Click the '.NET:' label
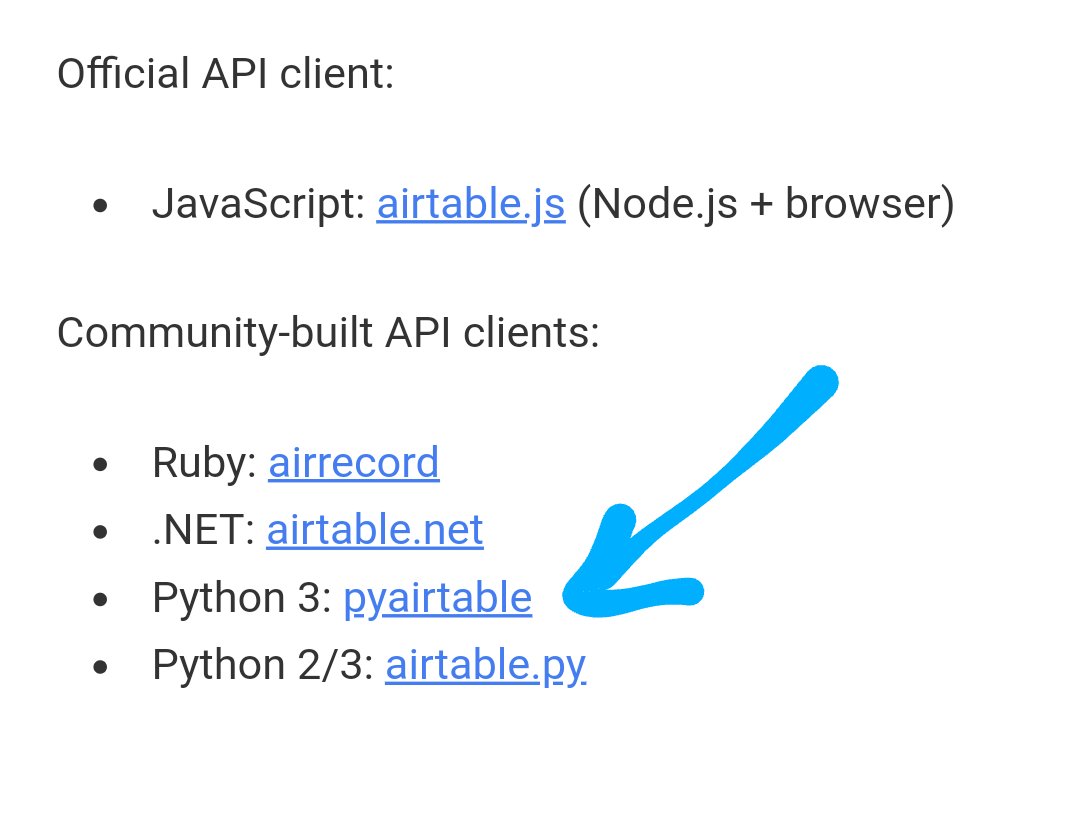The height and width of the screenshot is (826, 1080). coord(204,530)
